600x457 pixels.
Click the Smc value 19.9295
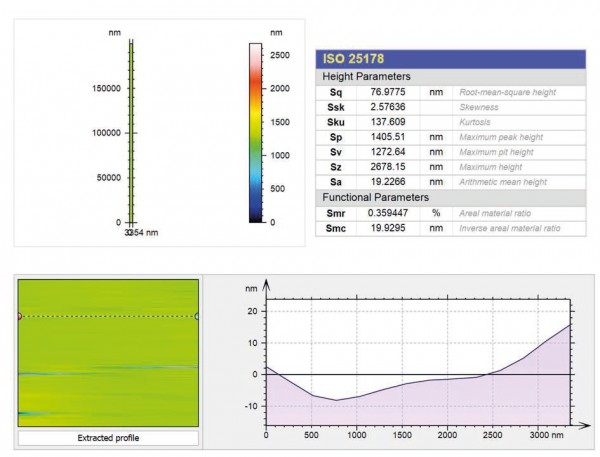click(390, 229)
